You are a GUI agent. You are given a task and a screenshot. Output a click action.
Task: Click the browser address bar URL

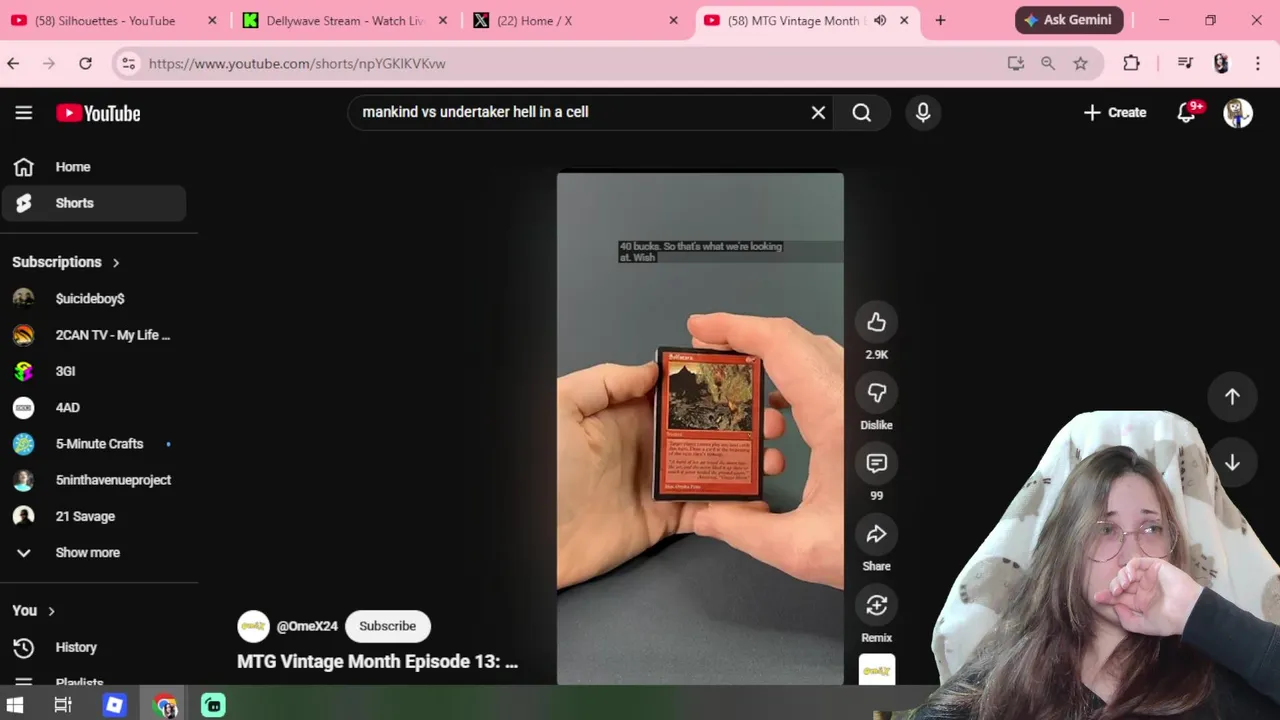[297, 63]
